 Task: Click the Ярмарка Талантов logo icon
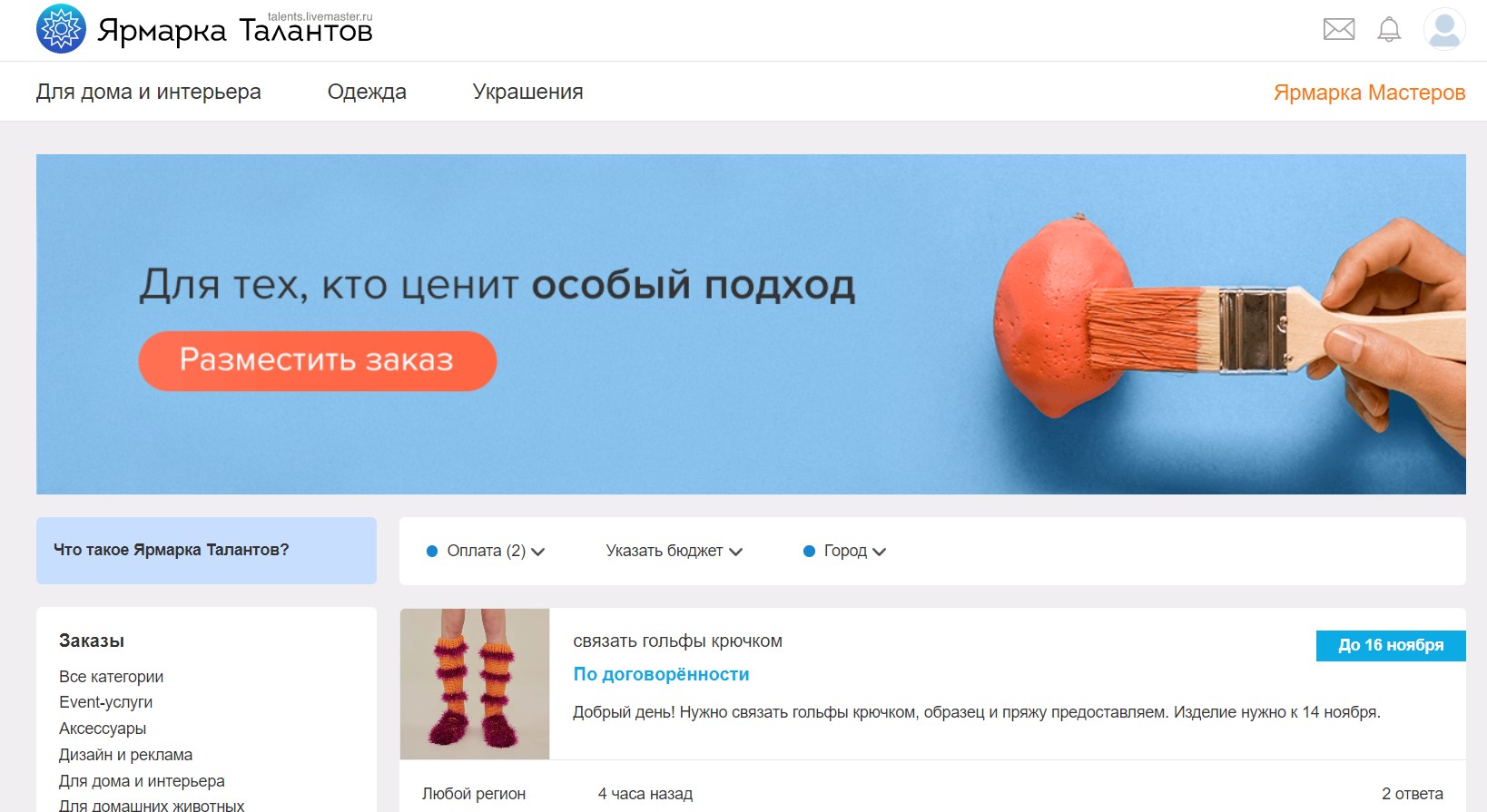tap(61, 29)
